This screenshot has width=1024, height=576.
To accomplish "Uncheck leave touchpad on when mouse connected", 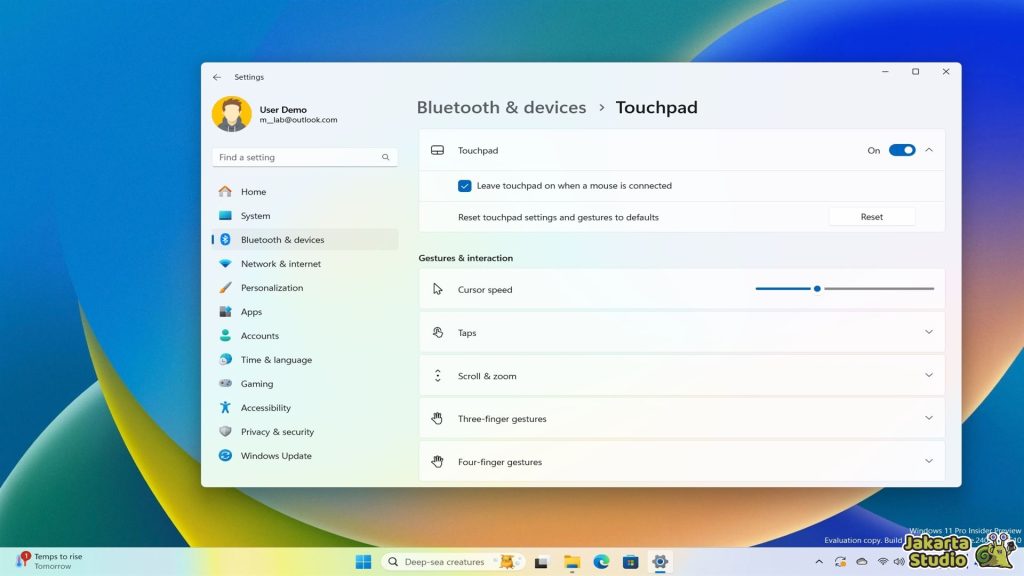I will pos(464,185).
